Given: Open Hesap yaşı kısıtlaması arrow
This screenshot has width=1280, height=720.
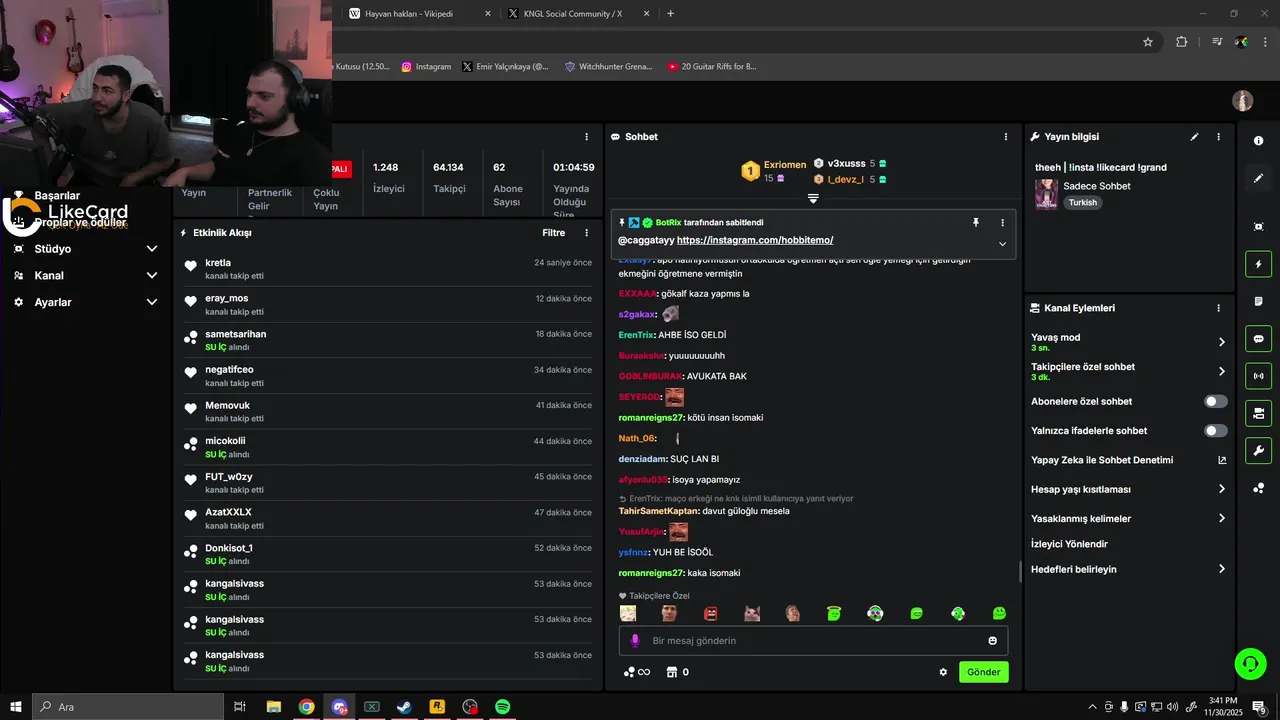Looking at the screenshot, I should pos(1221,489).
